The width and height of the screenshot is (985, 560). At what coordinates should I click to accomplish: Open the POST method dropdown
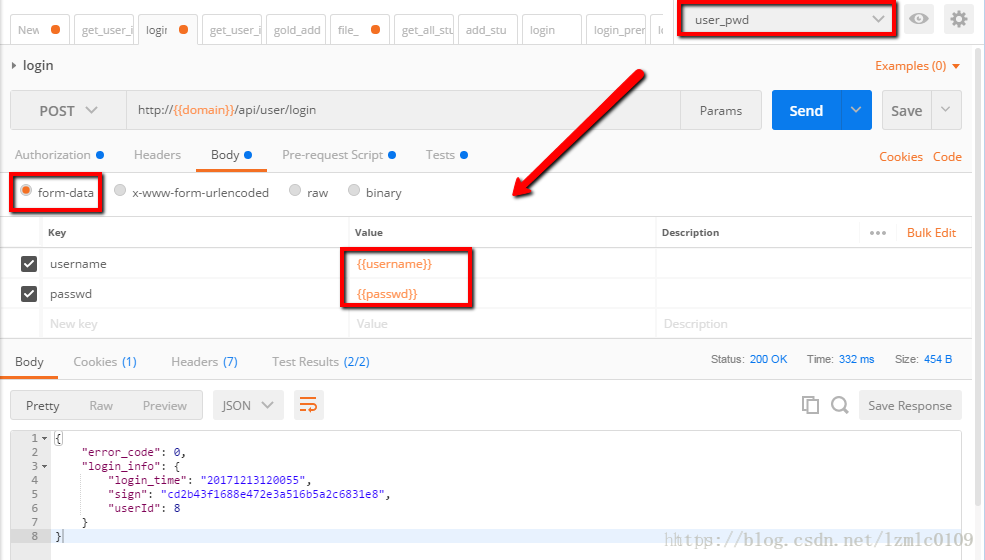68,111
